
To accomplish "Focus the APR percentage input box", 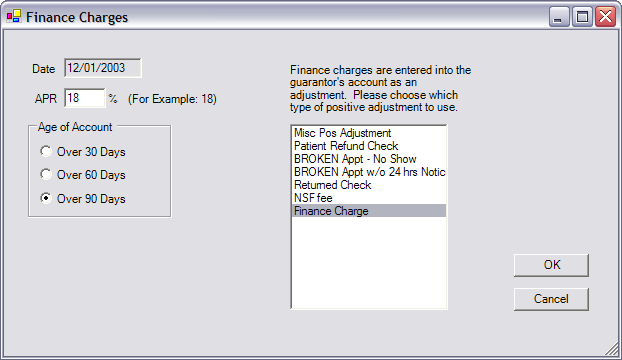I will point(84,98).
